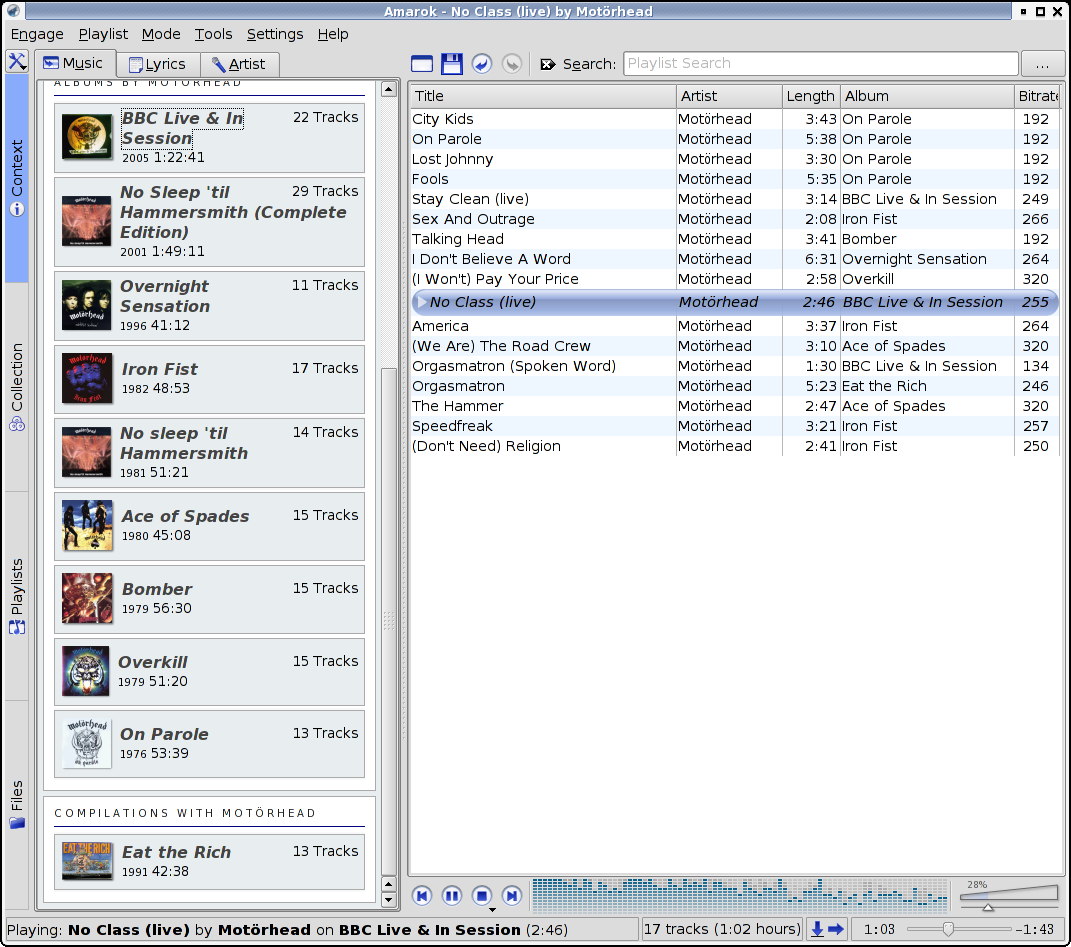Open the Settings menu
The height and width of the screenshot is (947, 1071).
[x=275, y=34]
